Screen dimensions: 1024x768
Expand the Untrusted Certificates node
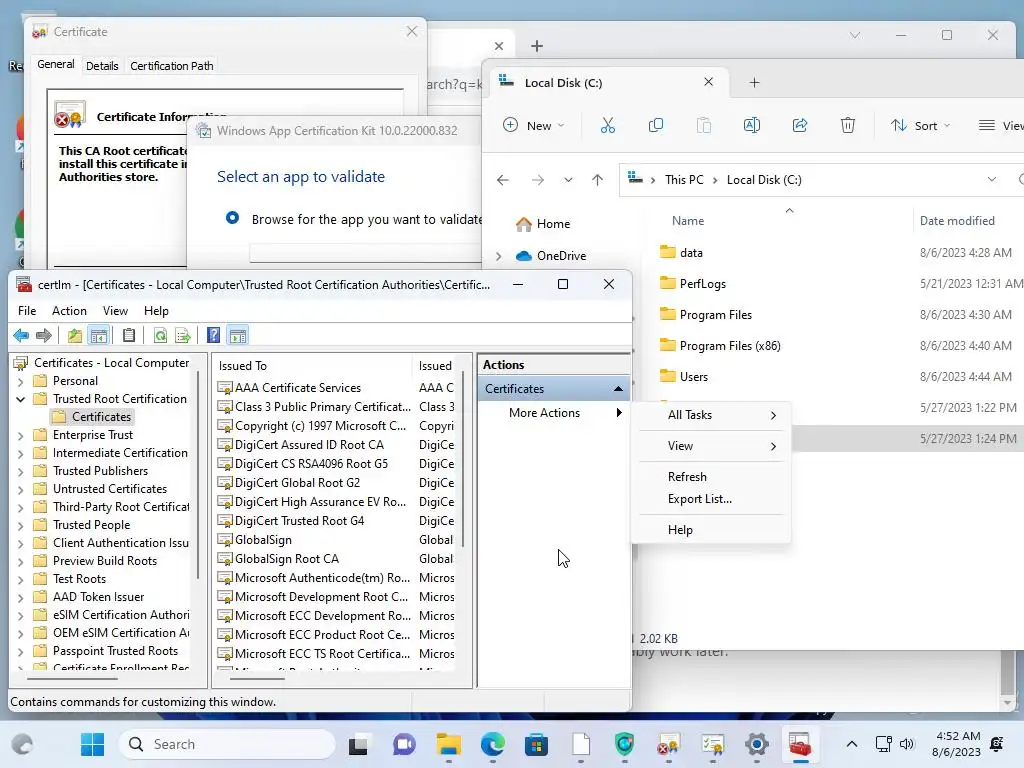coord(21,489)
